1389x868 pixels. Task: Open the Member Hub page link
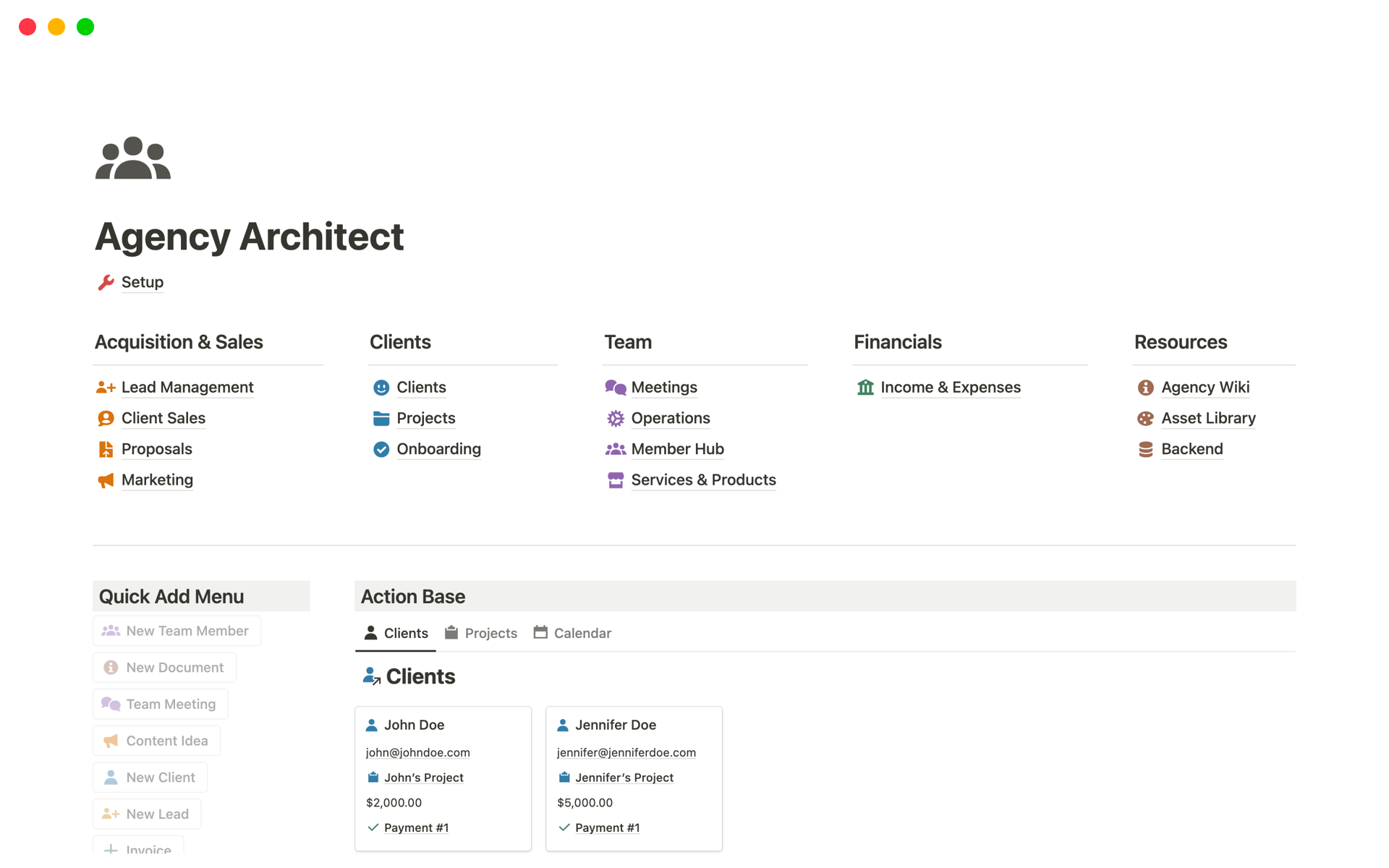677,449
